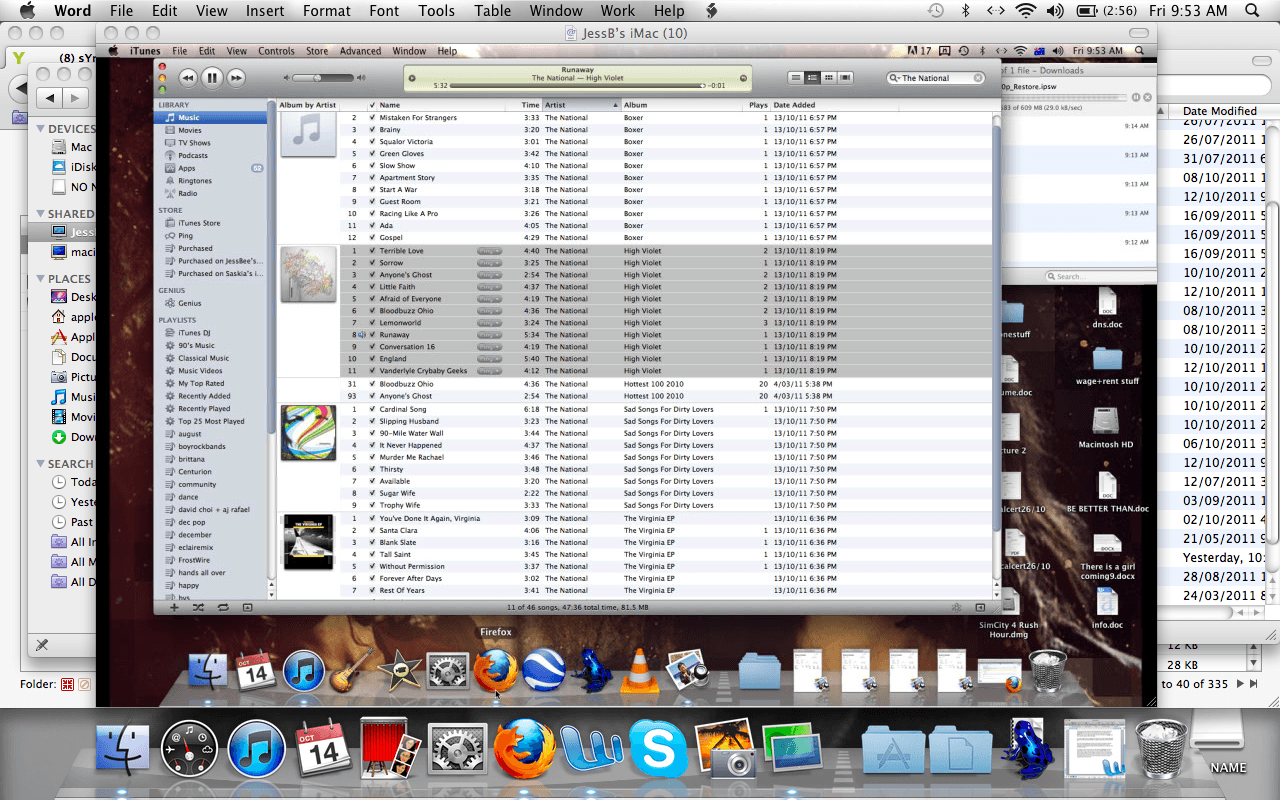Open GarageBand from the remote iMac dock

352,670
